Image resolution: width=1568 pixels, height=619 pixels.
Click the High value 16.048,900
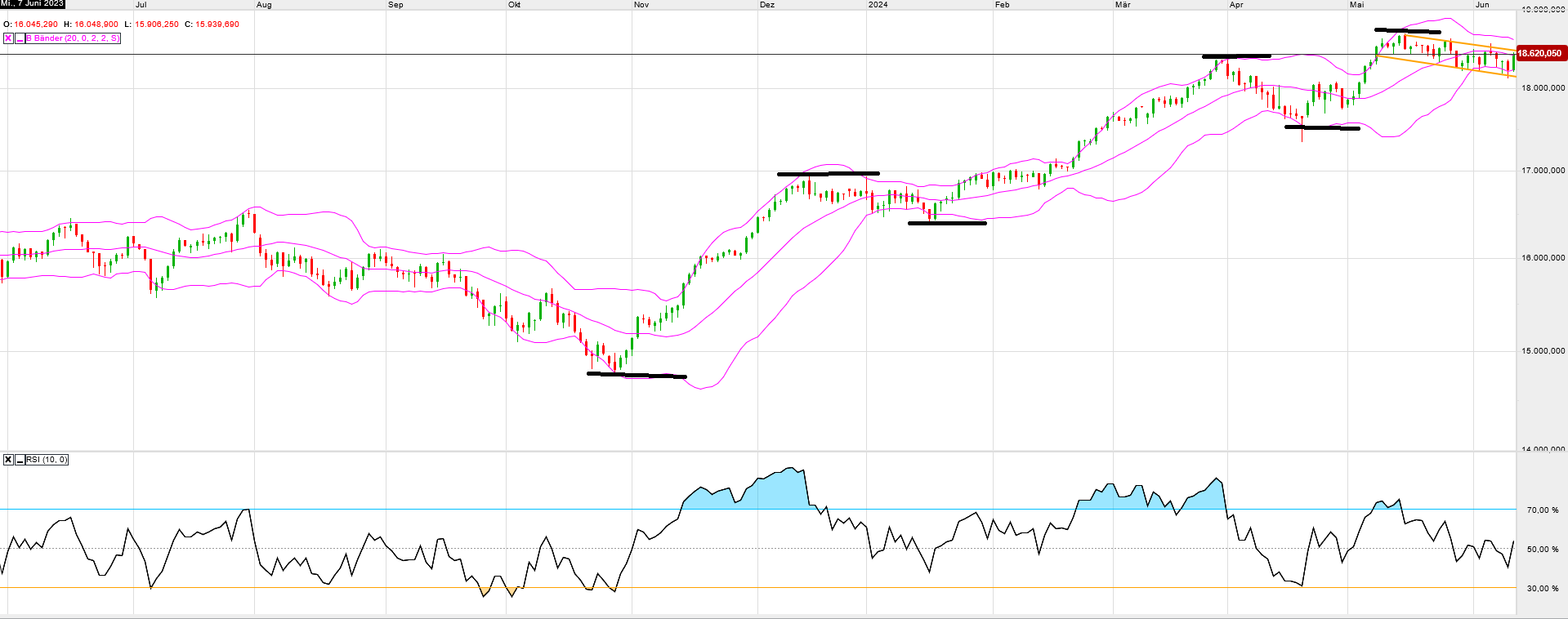96,24
